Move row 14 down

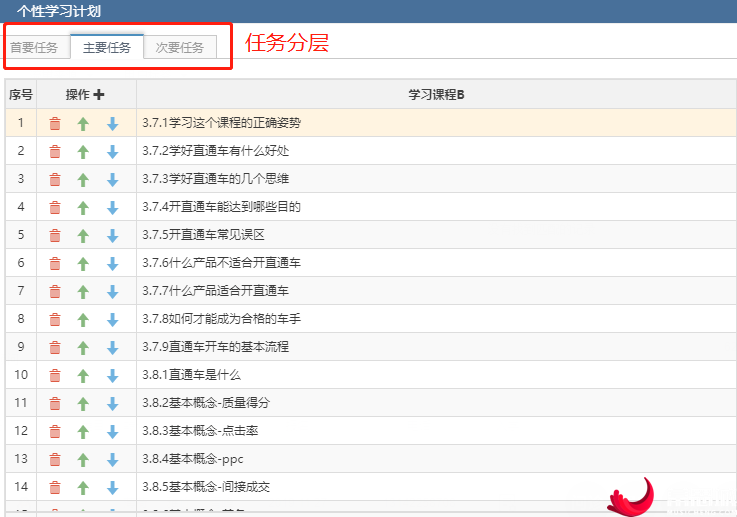coord(112,488)
